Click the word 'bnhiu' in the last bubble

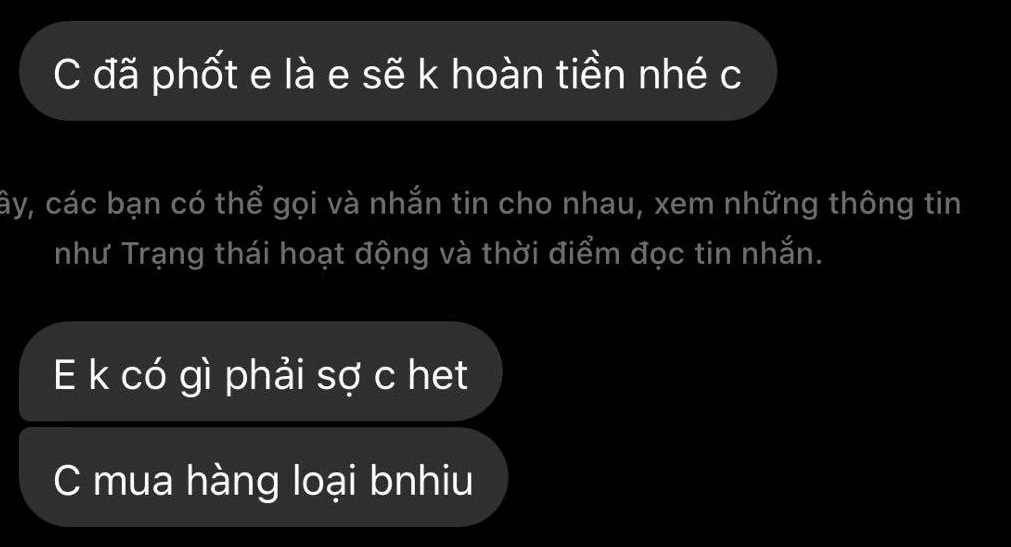point(421,481)
